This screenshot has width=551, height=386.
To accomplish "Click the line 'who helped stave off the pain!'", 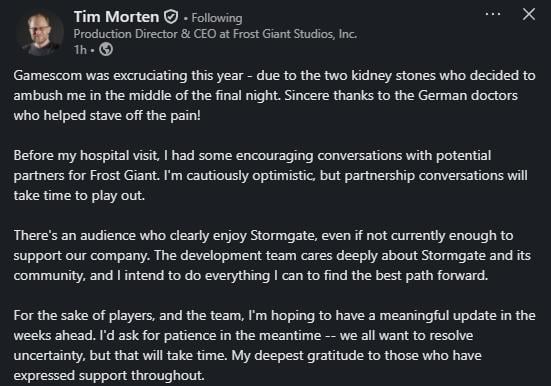I will 107,116.
